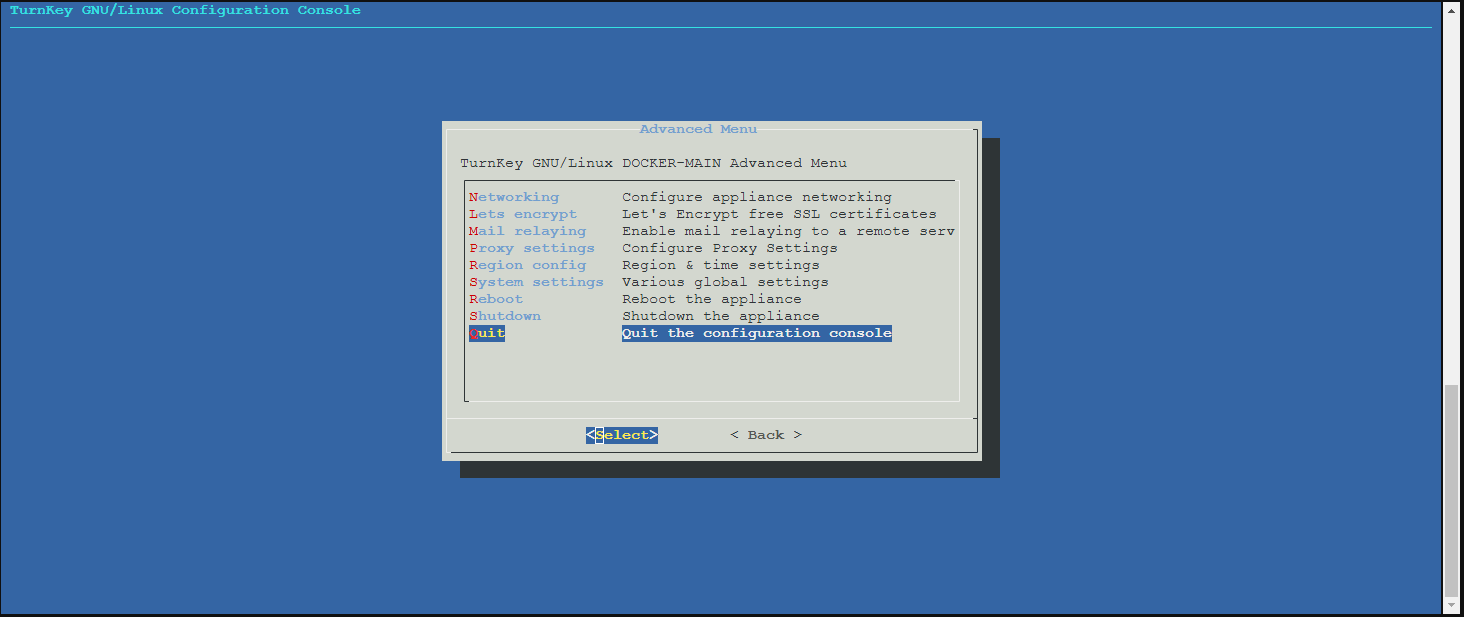The image size is (1464, 617).
Task: Click 'Enable mail relaying to a remote serv' text
Action: tap(788, 231)
